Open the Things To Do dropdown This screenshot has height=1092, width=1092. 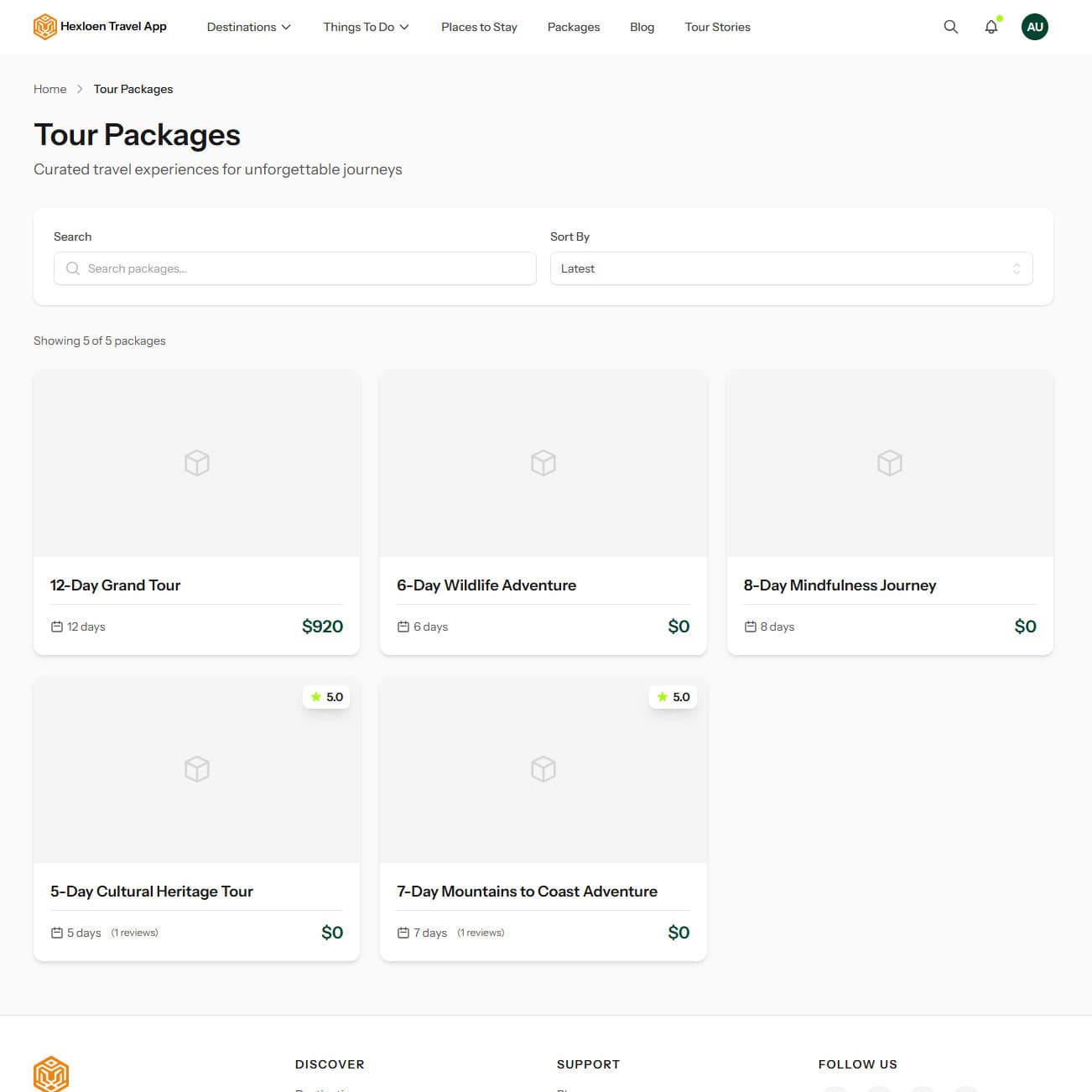click(x=366, y=26)
